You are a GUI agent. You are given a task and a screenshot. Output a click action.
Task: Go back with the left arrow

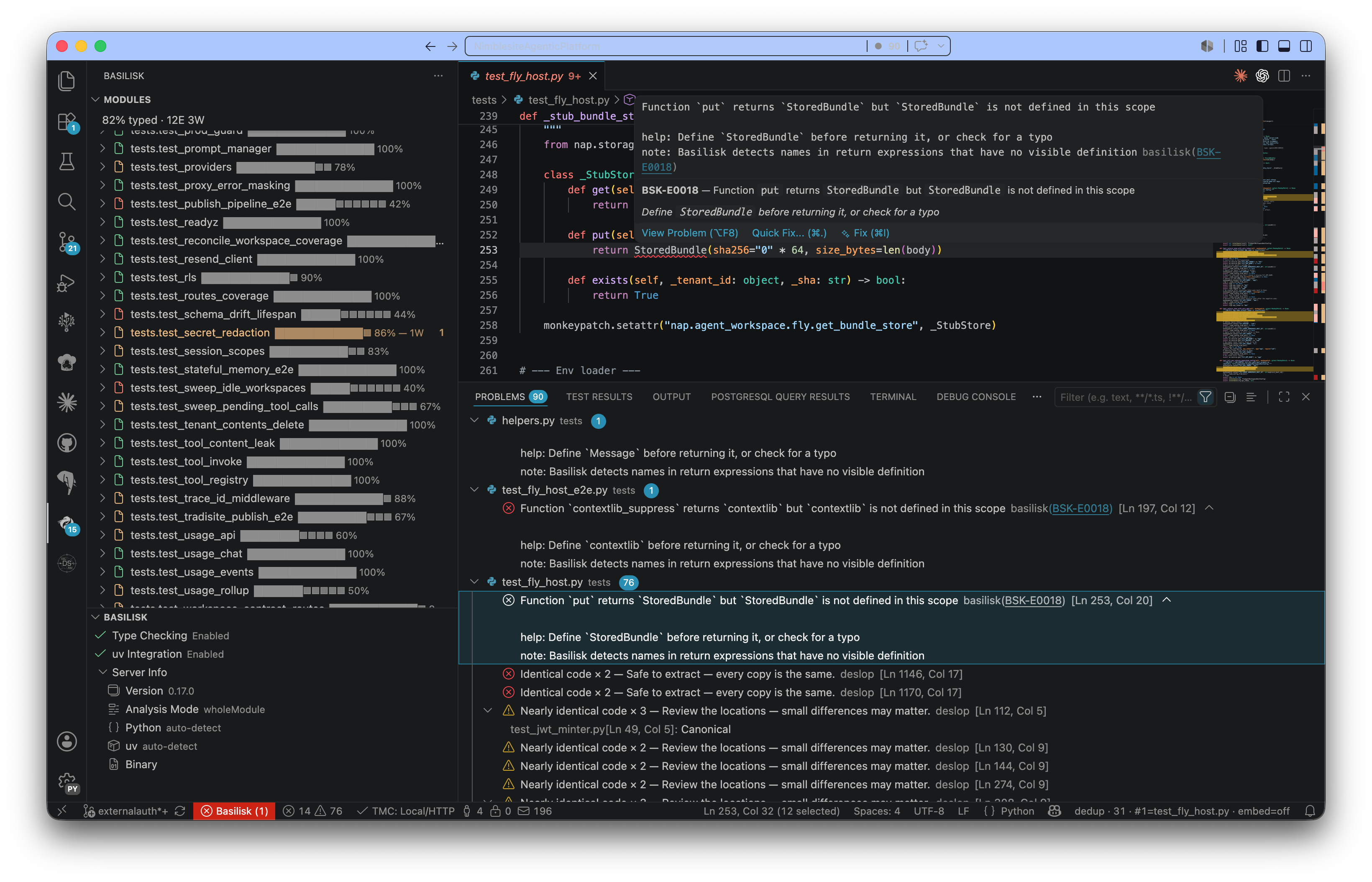[430, 46]
